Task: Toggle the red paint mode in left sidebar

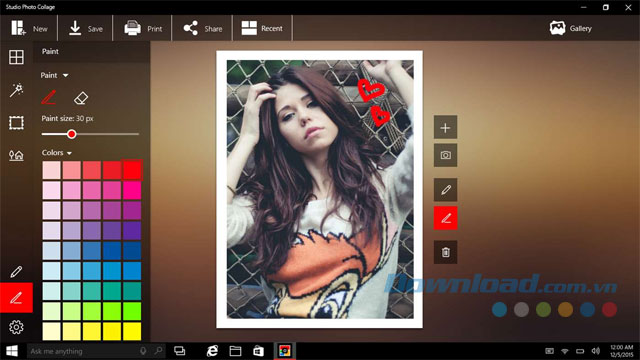Action: [x=16, y=298]
